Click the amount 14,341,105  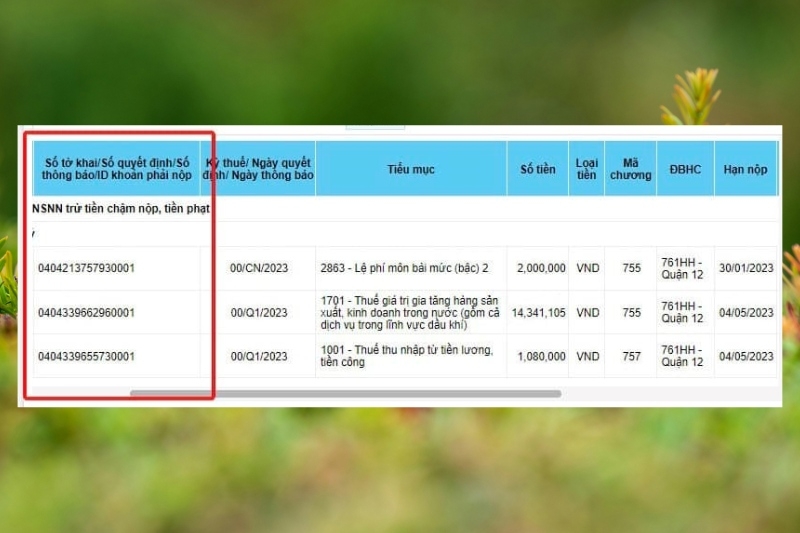pos(539,313)
